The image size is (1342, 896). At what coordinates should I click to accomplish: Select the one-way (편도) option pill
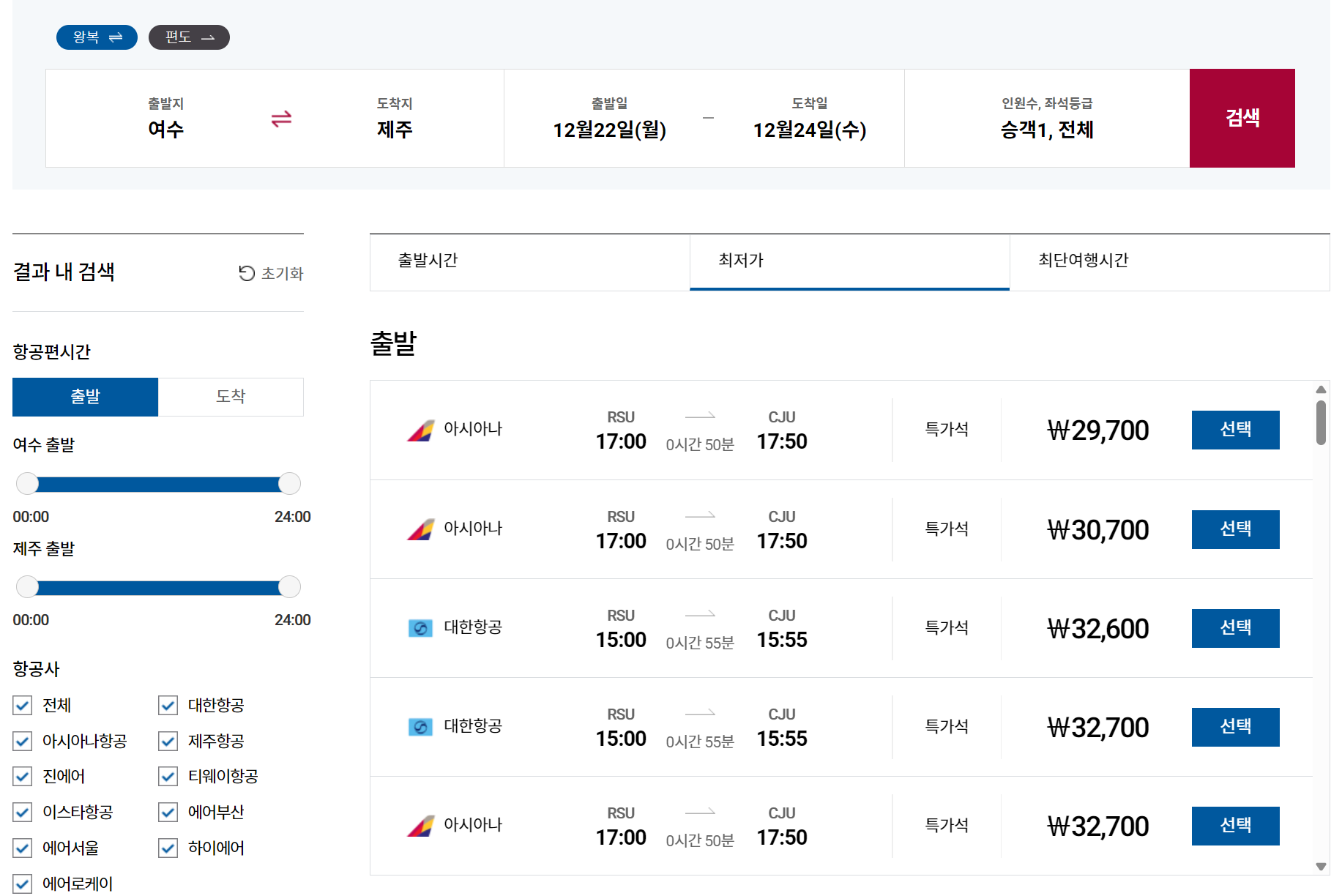click(189, 37)
